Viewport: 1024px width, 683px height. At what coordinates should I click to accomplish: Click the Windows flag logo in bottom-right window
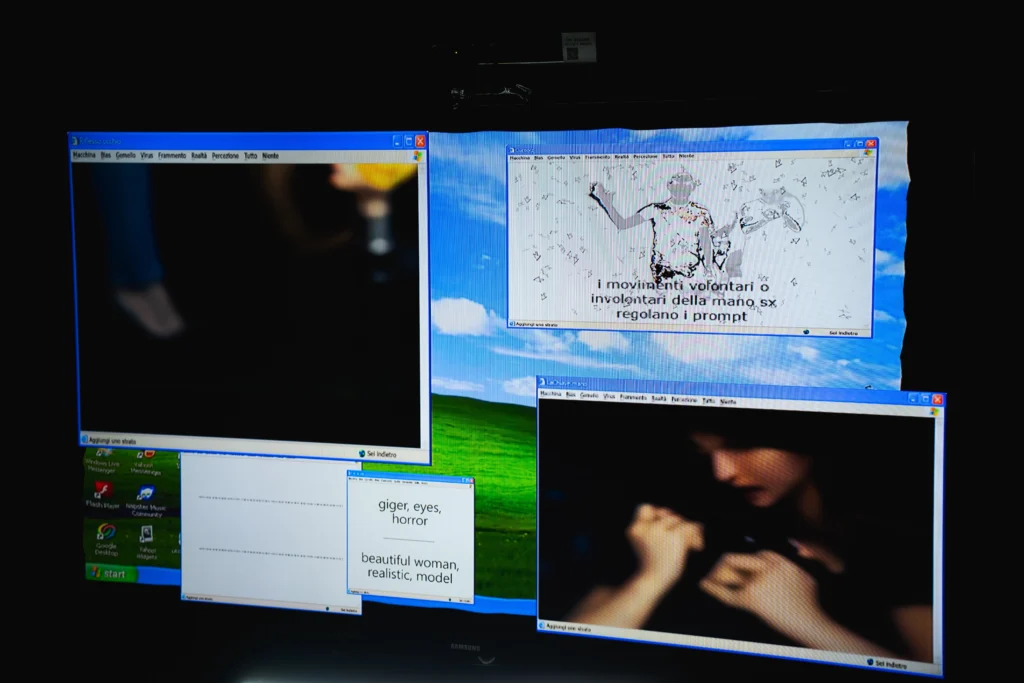coord(933,412)
